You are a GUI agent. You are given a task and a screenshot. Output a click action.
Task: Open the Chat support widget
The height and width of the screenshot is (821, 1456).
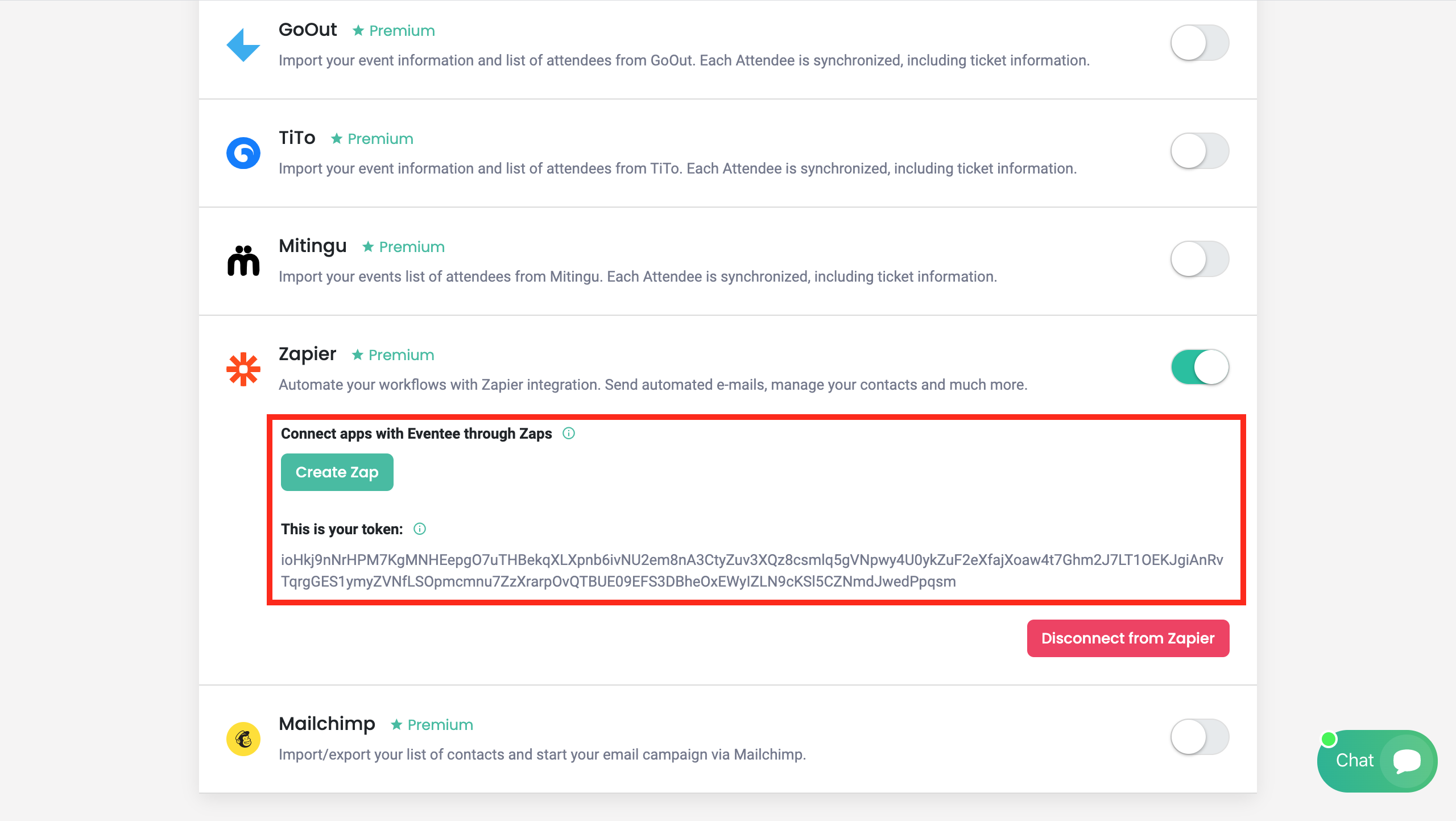coord(1378,761)
